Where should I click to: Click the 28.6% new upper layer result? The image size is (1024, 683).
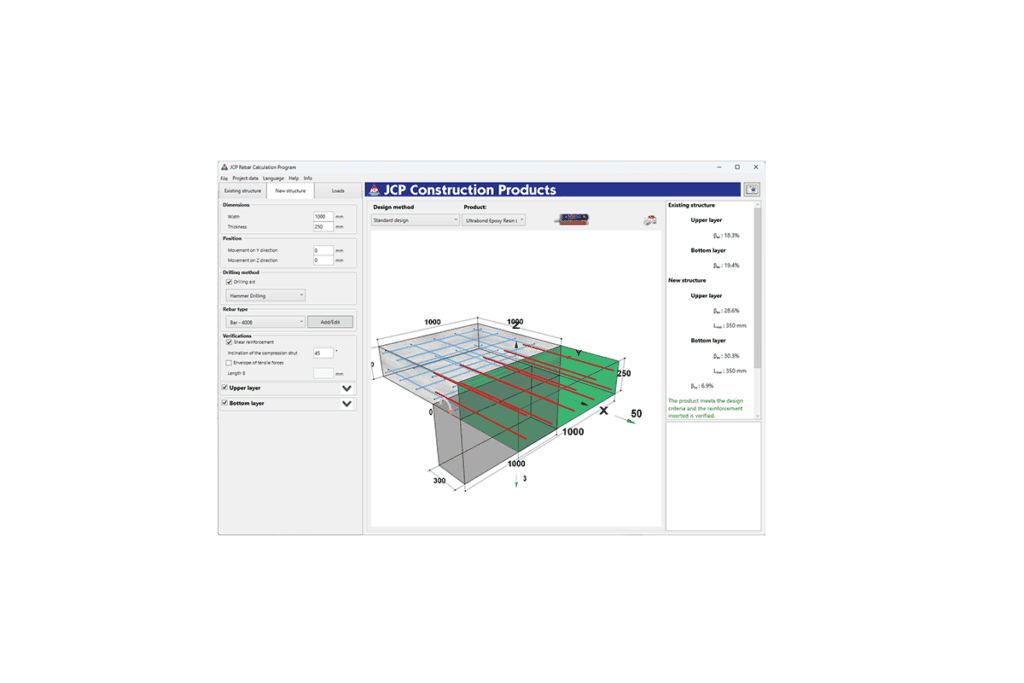pos(726,311)
